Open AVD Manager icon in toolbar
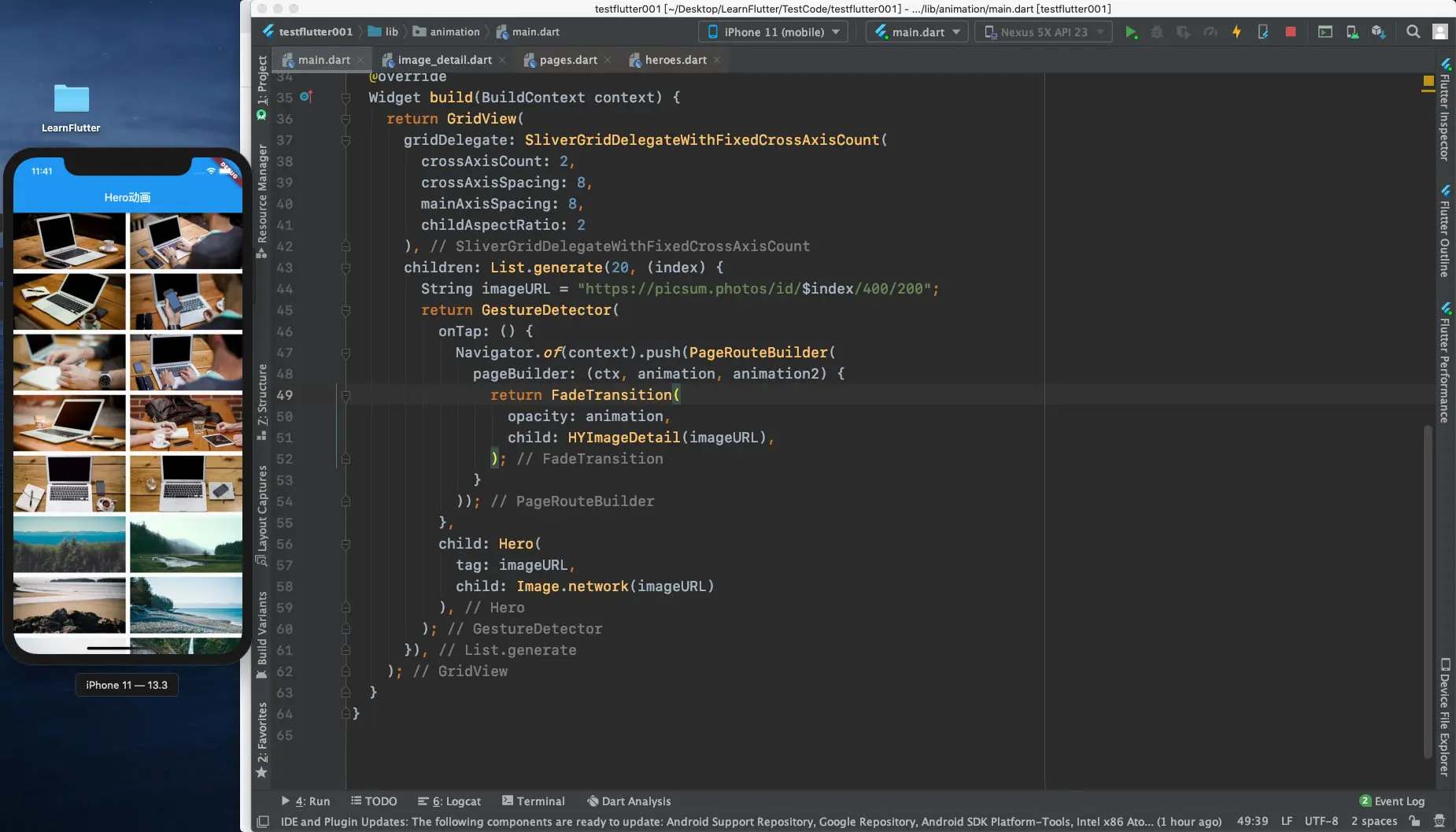The image size is (1456, 832). (x=1352, y=32)
